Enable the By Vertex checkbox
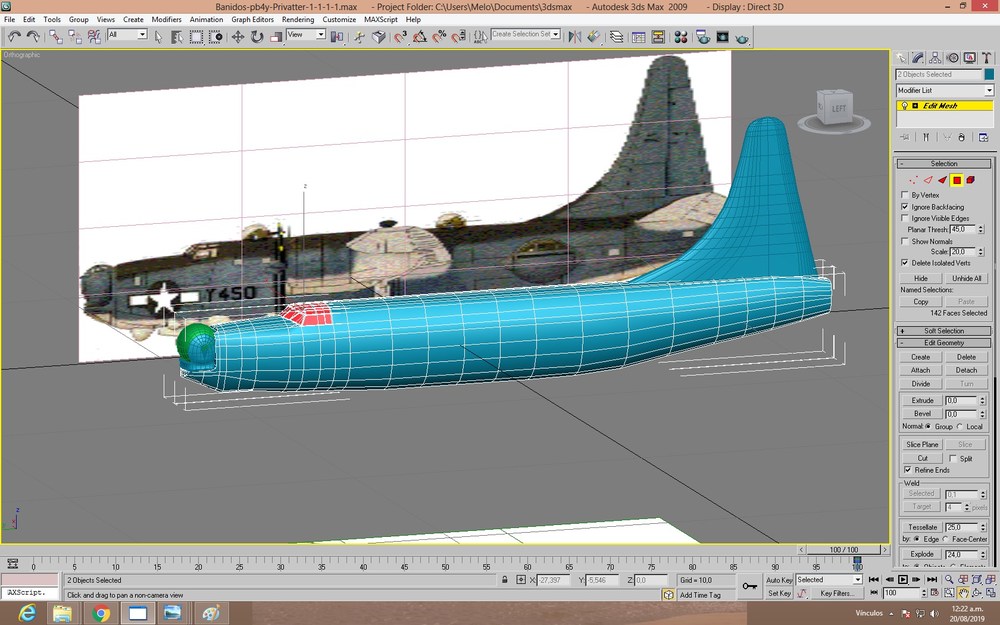 pyautogui.click(x=904, y=195)
